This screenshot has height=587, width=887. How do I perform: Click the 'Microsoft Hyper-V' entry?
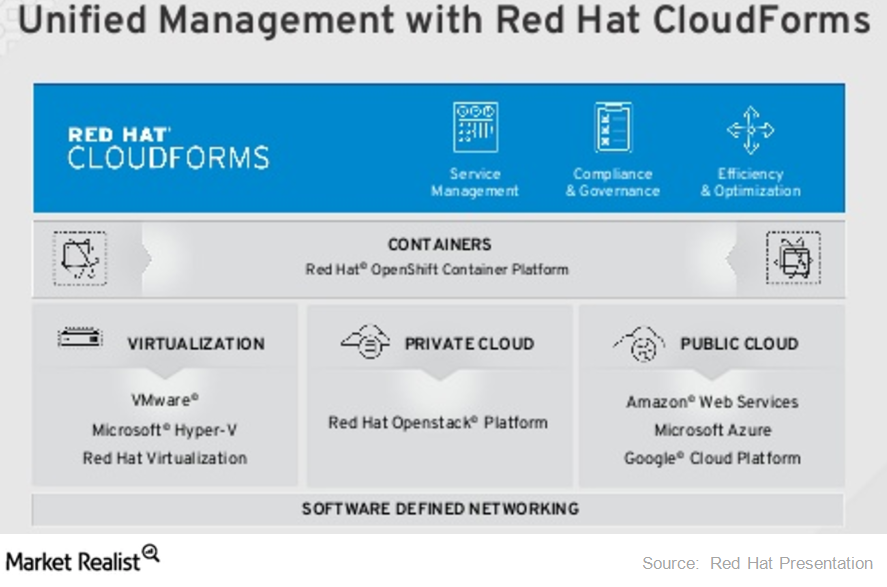(x=165, y=430)
